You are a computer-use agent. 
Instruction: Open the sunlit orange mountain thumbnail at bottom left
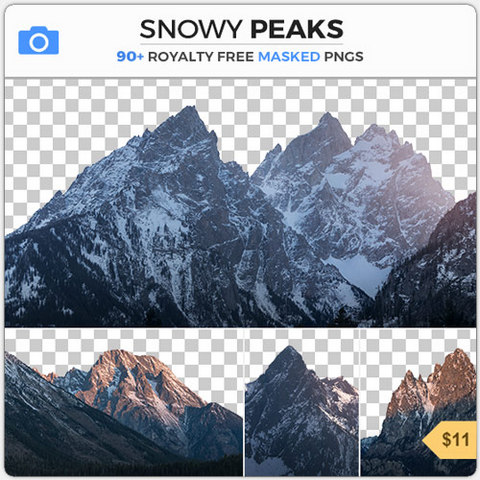click(x=124, y=402)
